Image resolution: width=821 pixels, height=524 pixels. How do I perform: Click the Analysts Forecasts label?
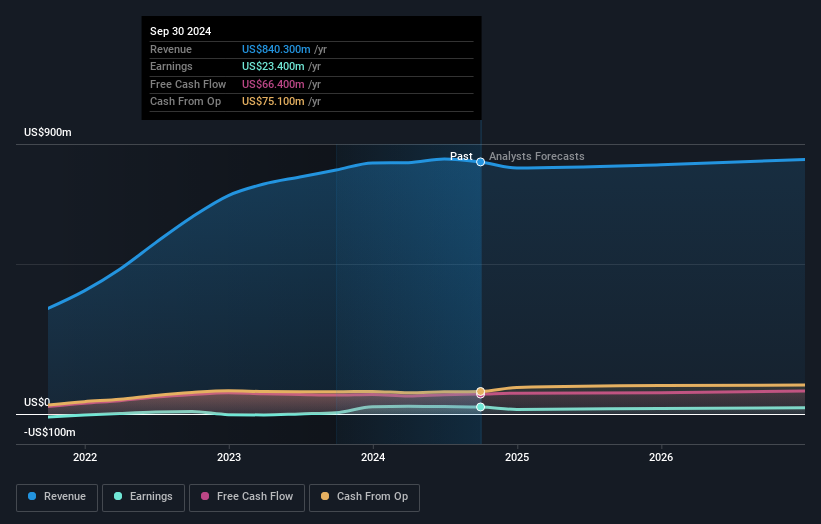537,156
